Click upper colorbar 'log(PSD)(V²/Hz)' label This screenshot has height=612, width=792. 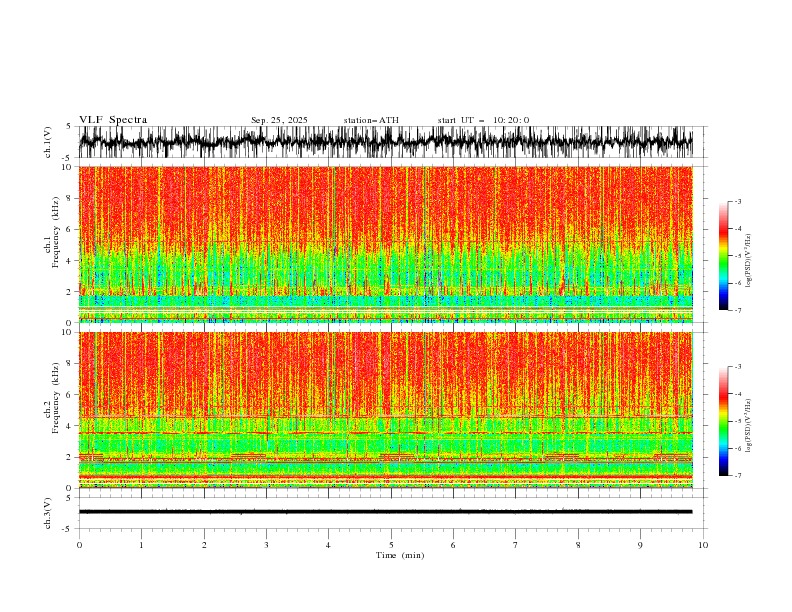[x=748, y=261]
